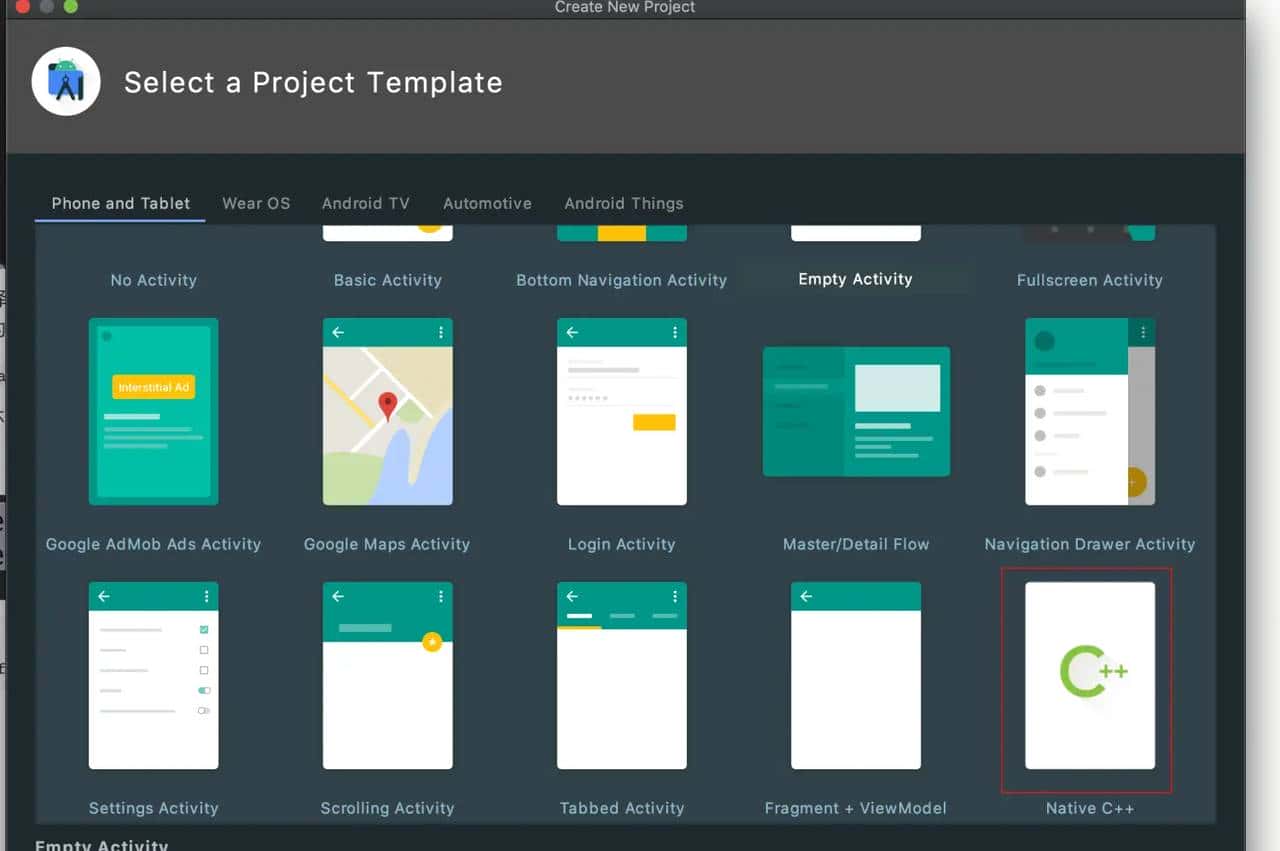This screenshot has height=851, width=1280.
Task: Choose the Master/Detail Flow template
Action: coord(856,412)
